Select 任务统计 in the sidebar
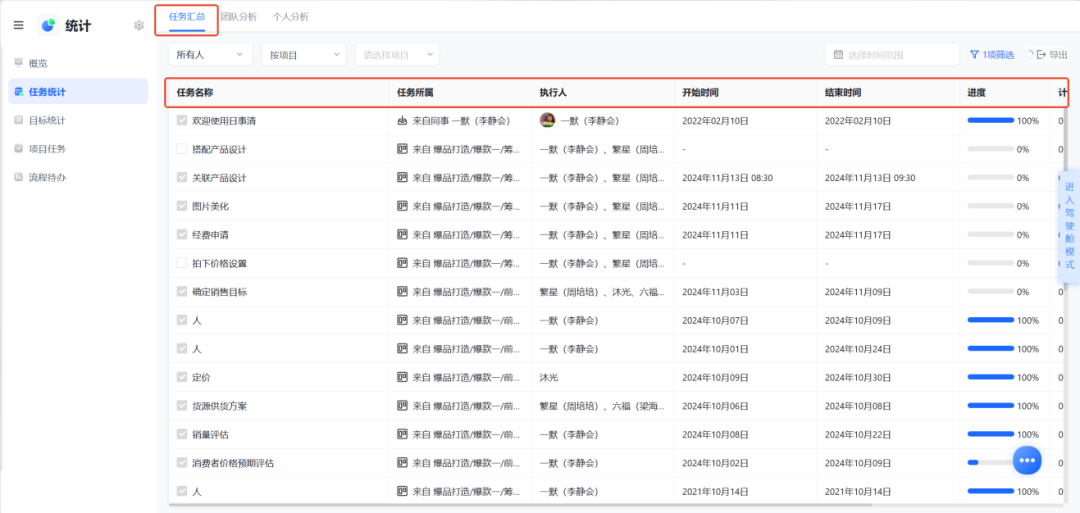Viewport: 1080px width, 513px height. pyautogui.click(x=78, y=92)
